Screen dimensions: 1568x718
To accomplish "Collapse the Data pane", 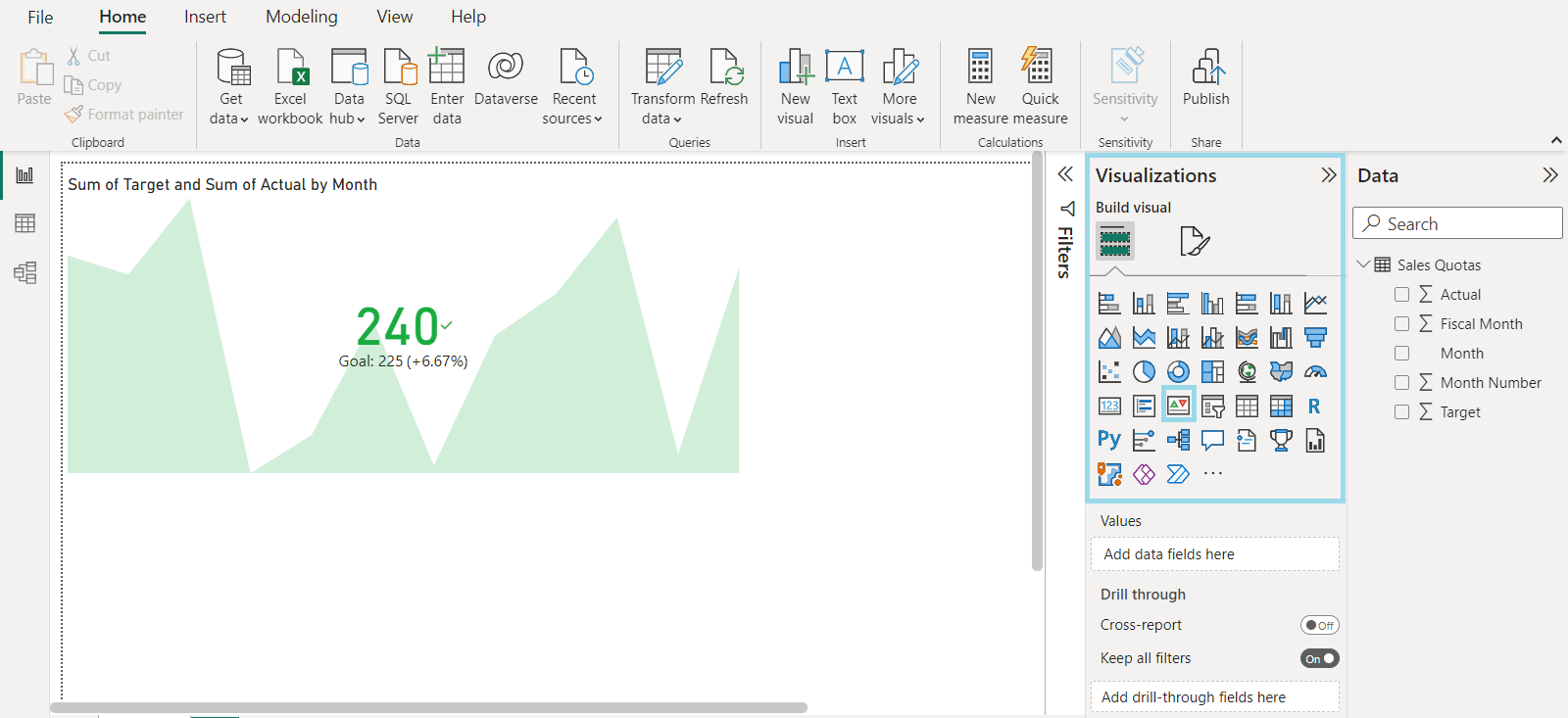I will 1549,175.
